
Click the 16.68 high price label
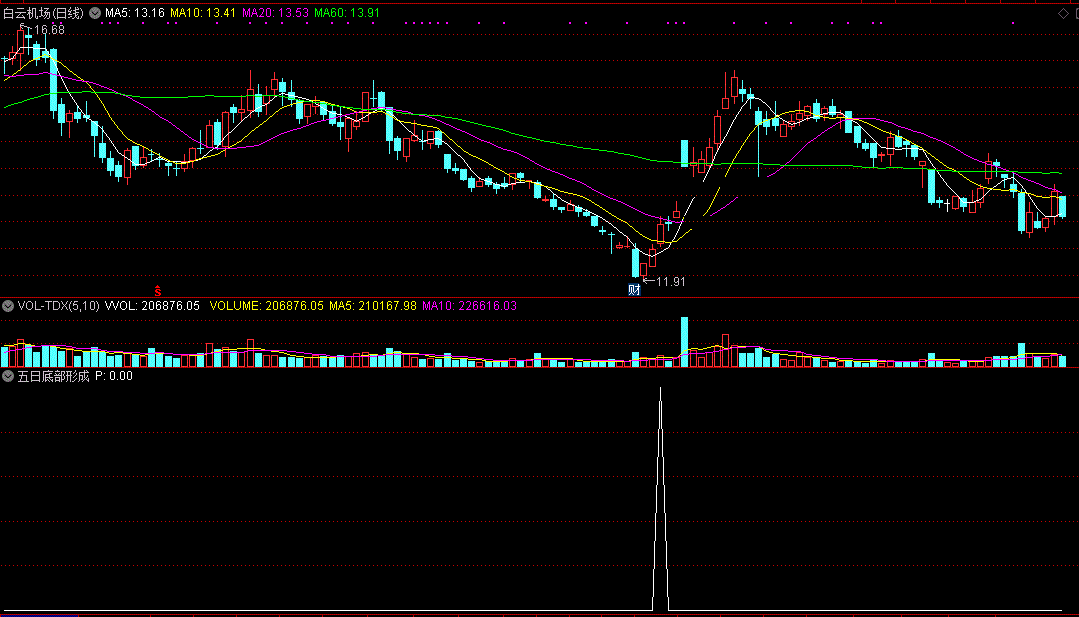point(49,30)
